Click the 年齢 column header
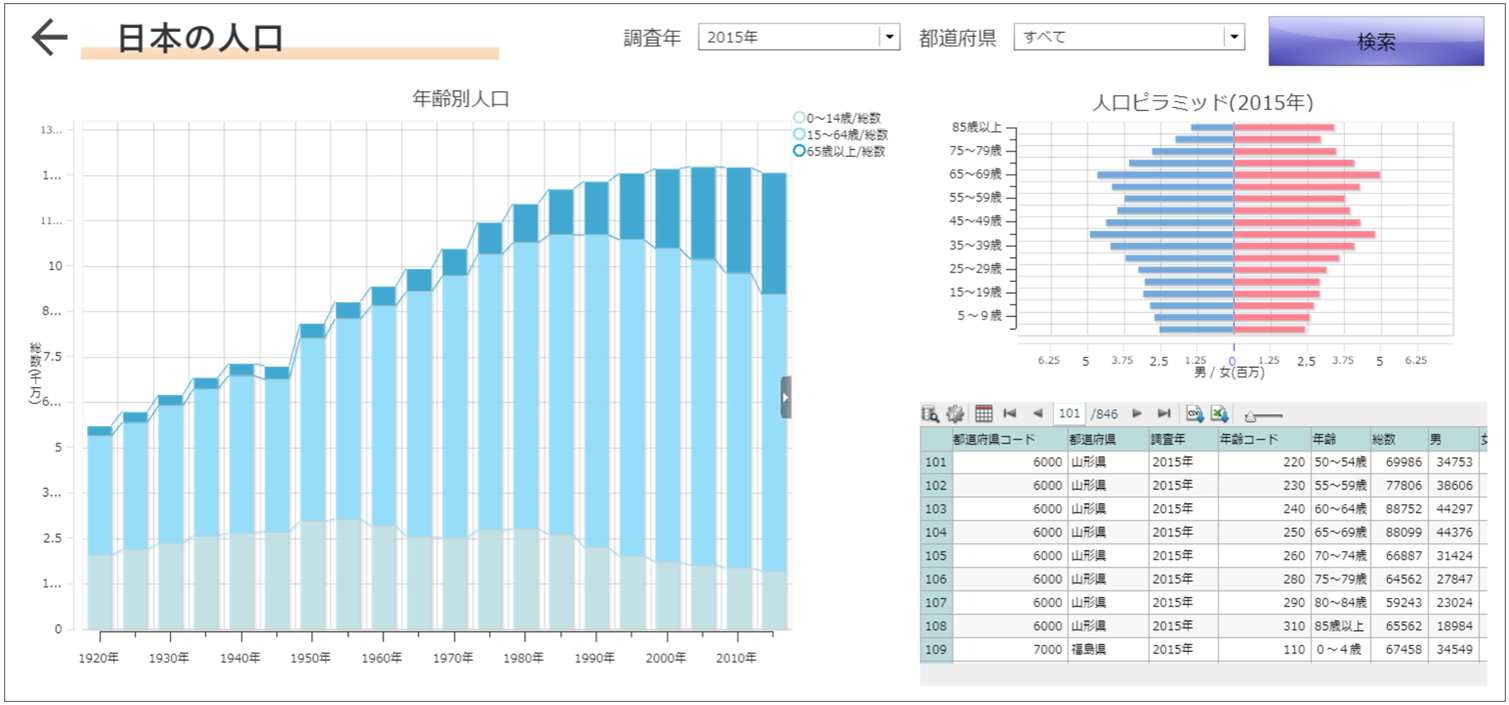The image size is (1509, 705). pyautogui.click(x=1339, y=439)
